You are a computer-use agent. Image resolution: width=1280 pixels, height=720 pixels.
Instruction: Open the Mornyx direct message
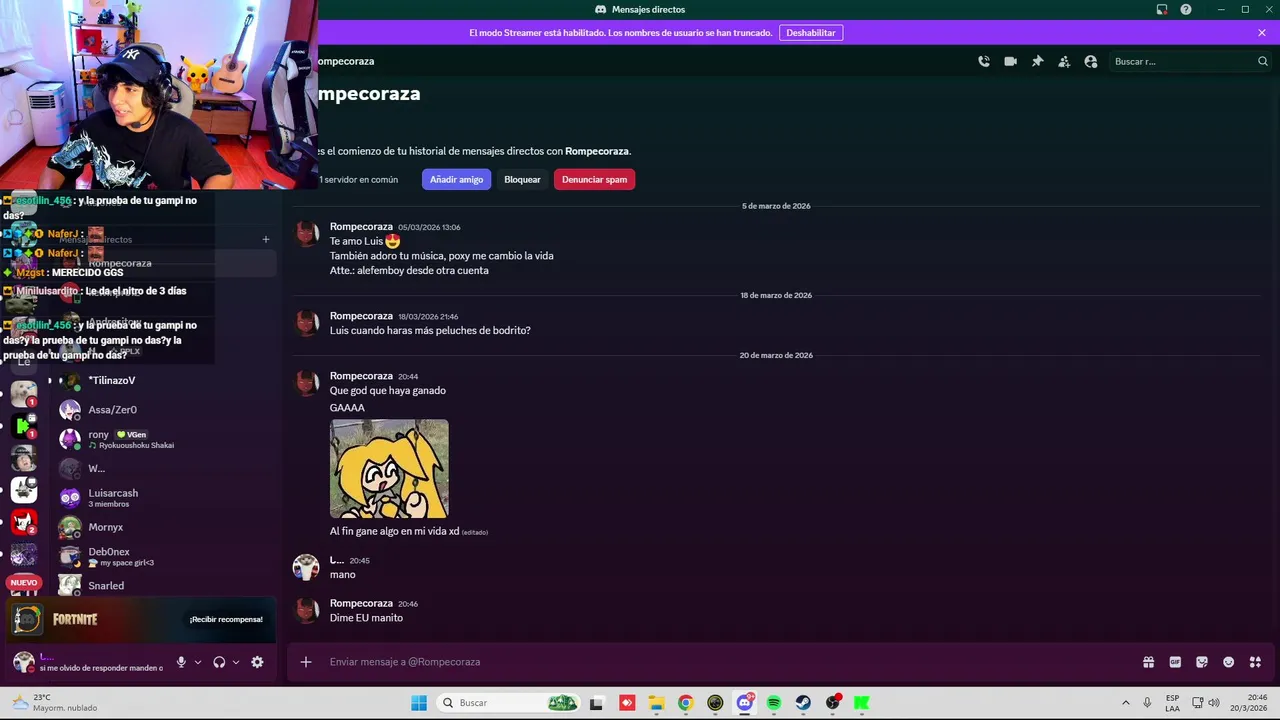(x=165, y=527)
